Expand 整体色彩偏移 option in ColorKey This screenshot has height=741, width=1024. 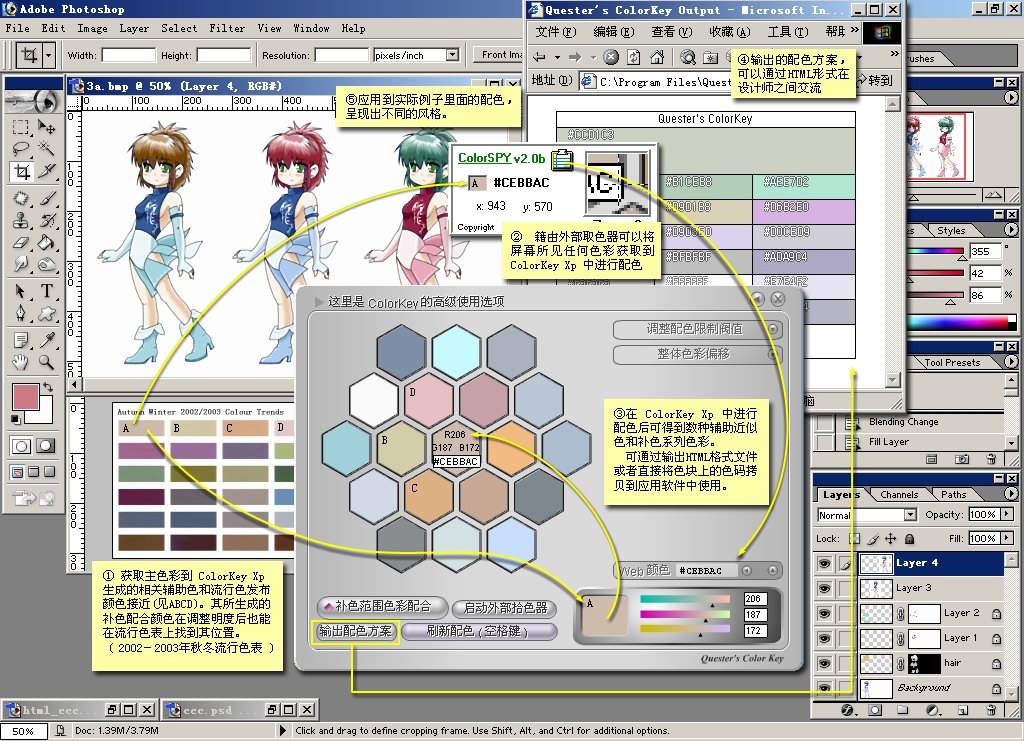pos(773,355)
